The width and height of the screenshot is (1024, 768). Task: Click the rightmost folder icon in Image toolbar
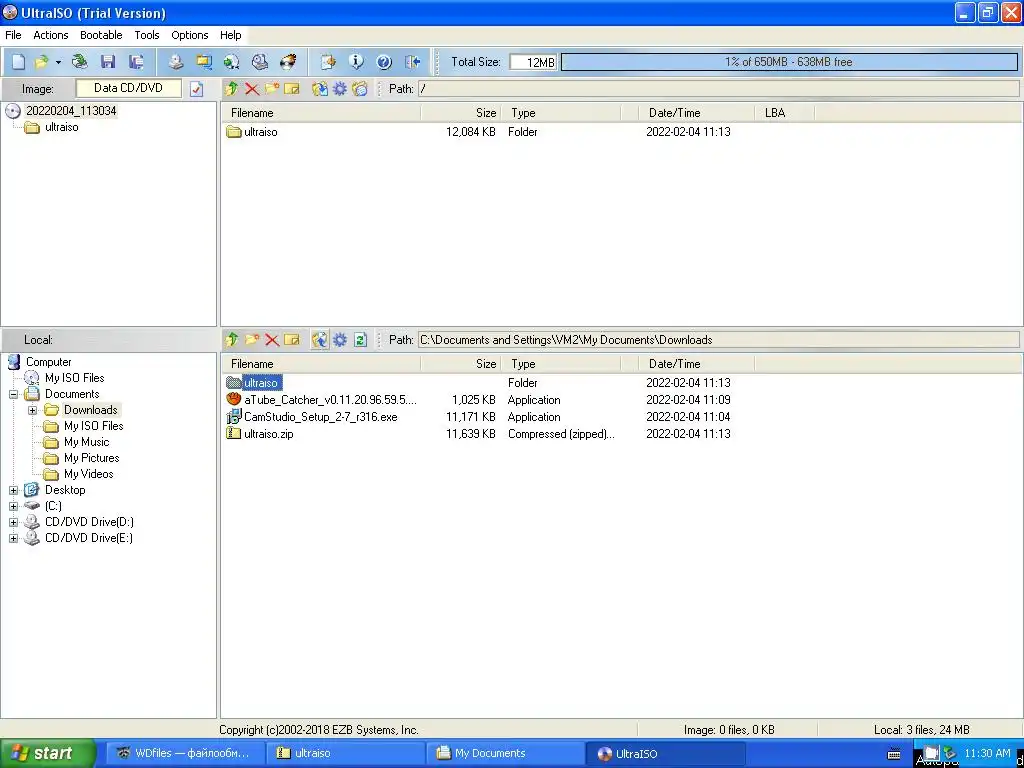click(x=360, y=89)
